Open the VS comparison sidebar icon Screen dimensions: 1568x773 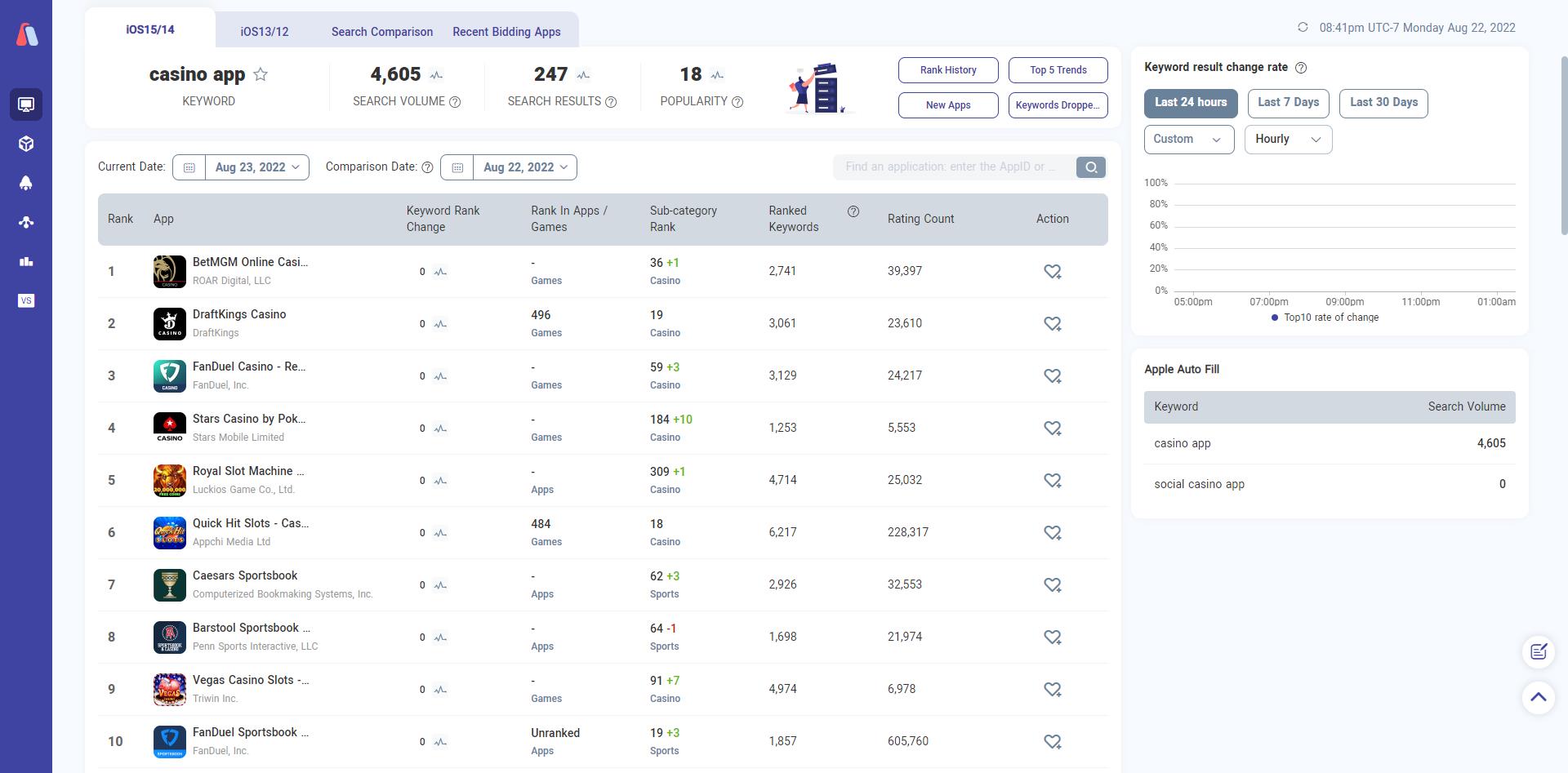[x=26, y=300]
